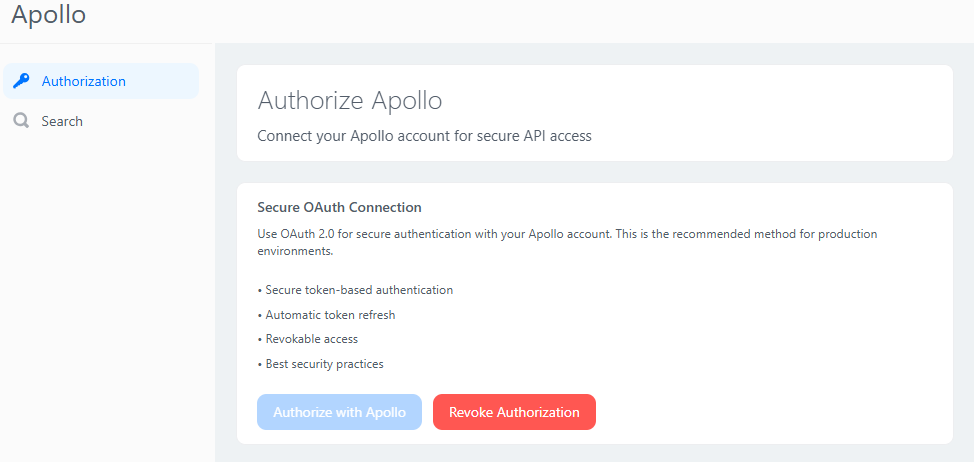Viewport: 974px width, 462px height.
Task: Click the Best security practices bullet
Action: pos(320,364)
